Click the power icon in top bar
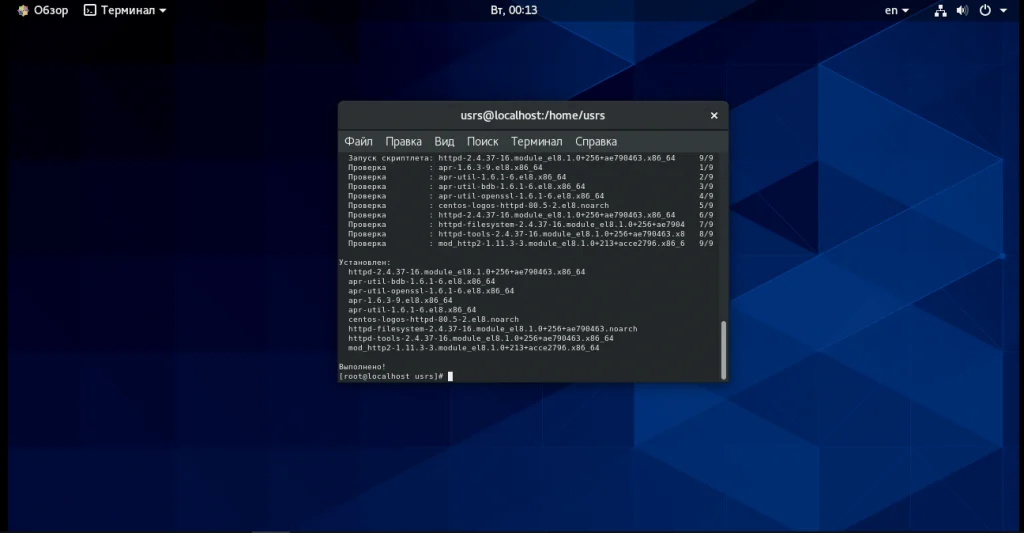This screenshot has width=1024, height=533. [x=985, y=10]
